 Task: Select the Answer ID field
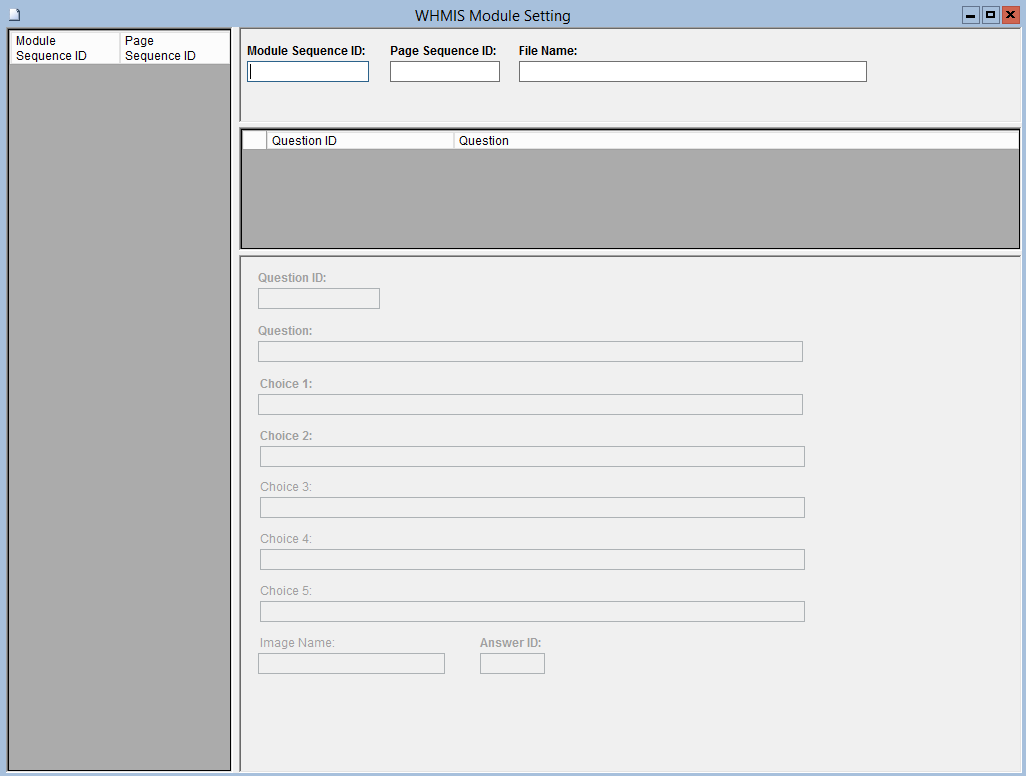pos(512,664)
